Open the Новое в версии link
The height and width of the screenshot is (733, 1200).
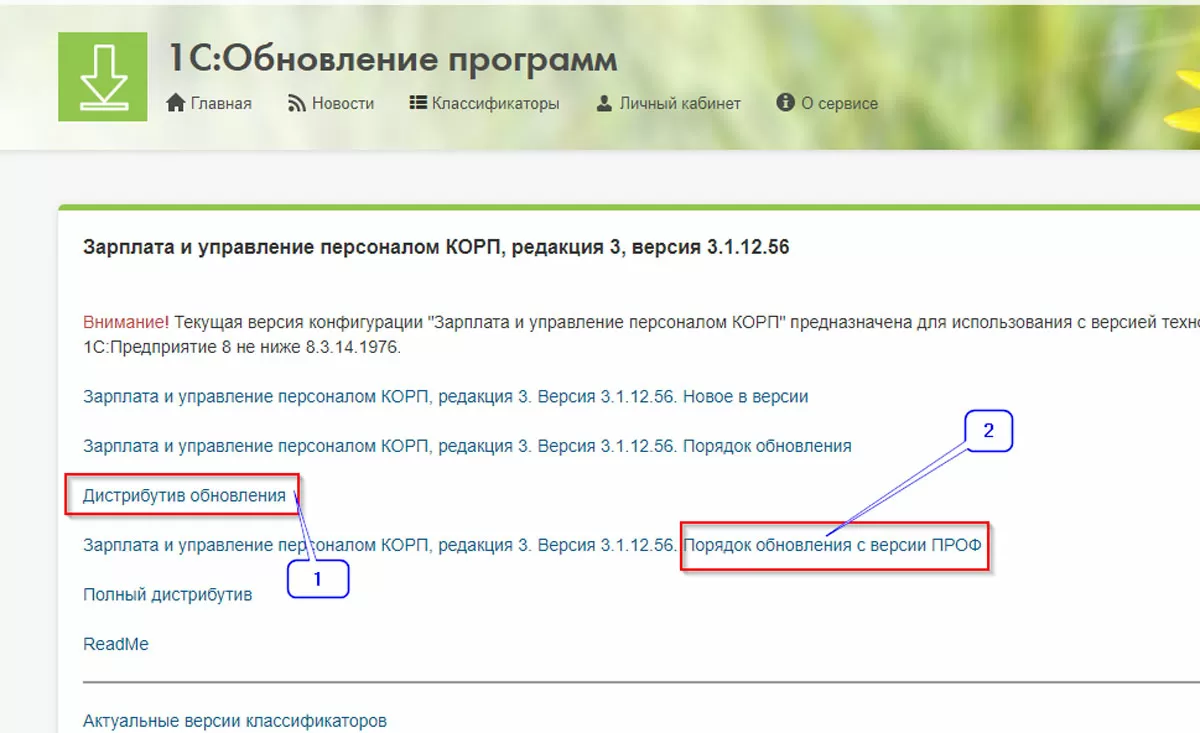tap(446, 396)
